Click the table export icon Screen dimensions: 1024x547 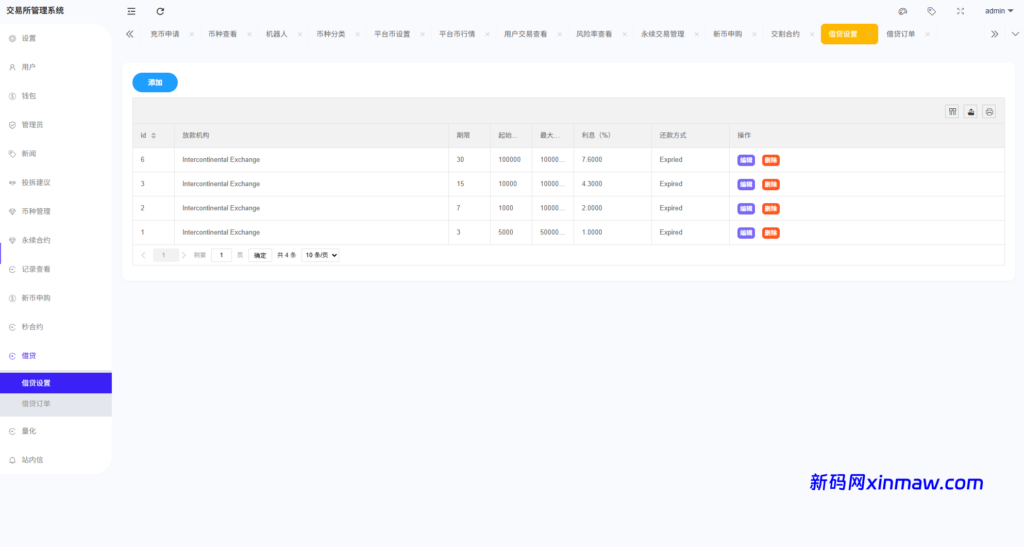click(x=970, y=112)
